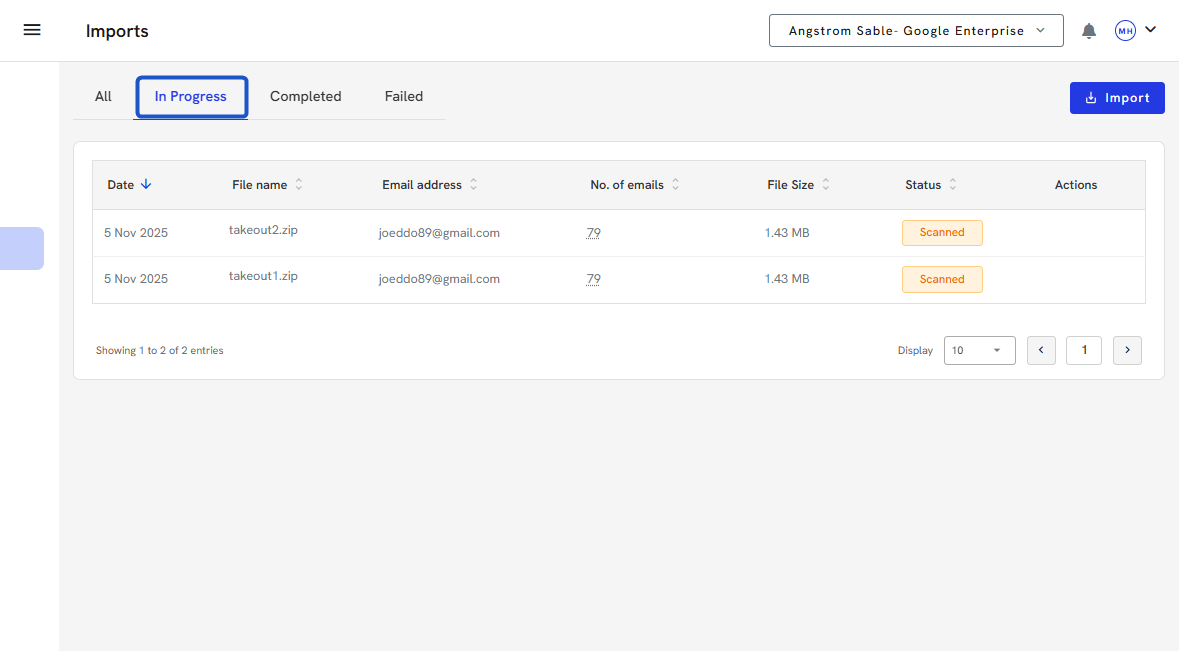Sort table by Status column
Viewport: 1179px width, 651px height.
tap(953, 185)
